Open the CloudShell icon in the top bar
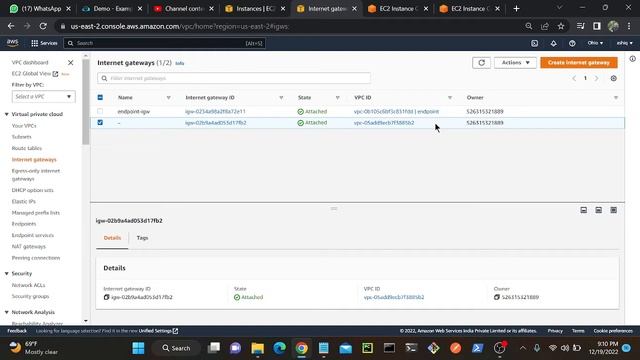This screenshot has width=640, height=360. (534, 43)
